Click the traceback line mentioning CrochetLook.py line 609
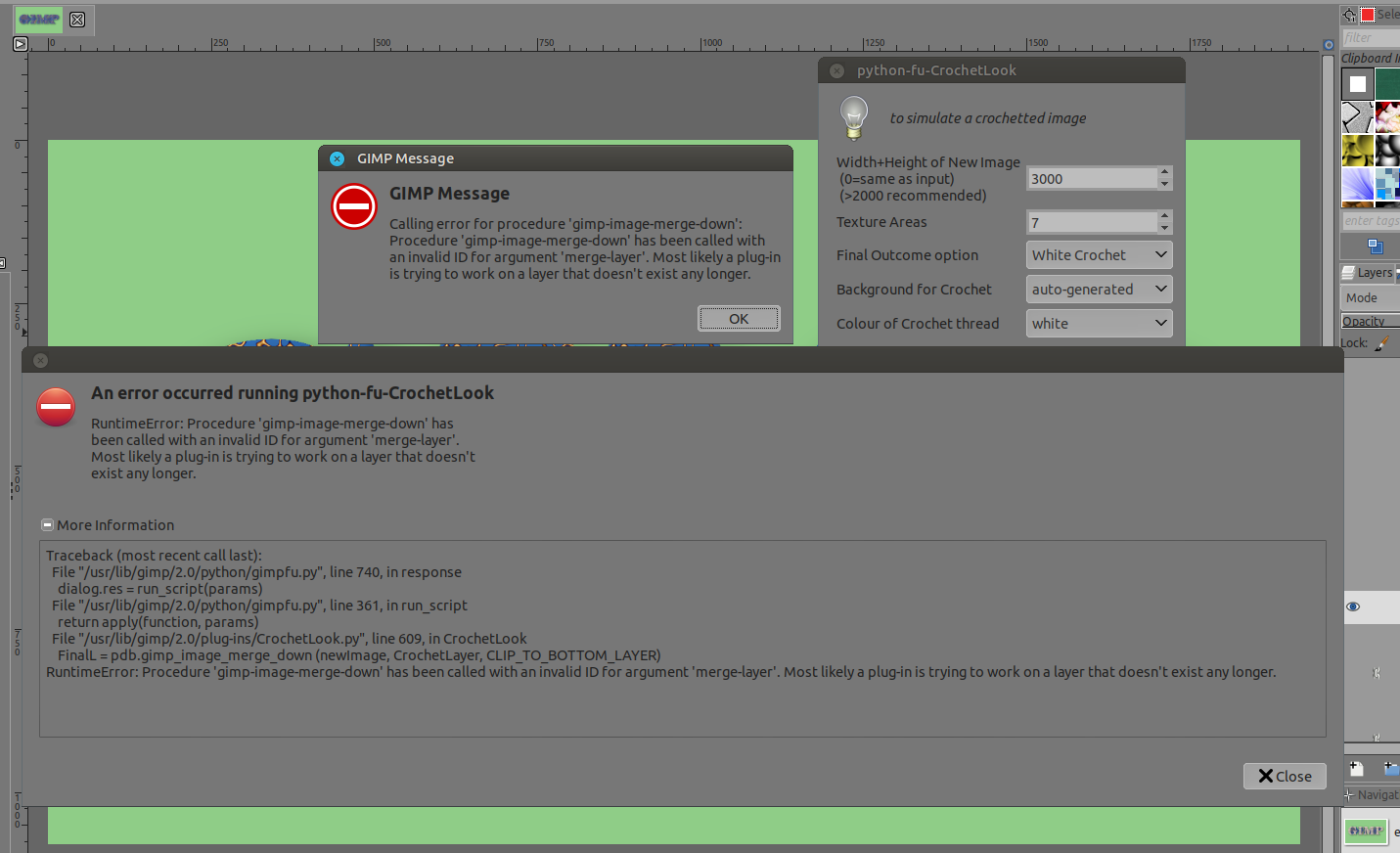The image size is (1400, 853). pos(290,639)
